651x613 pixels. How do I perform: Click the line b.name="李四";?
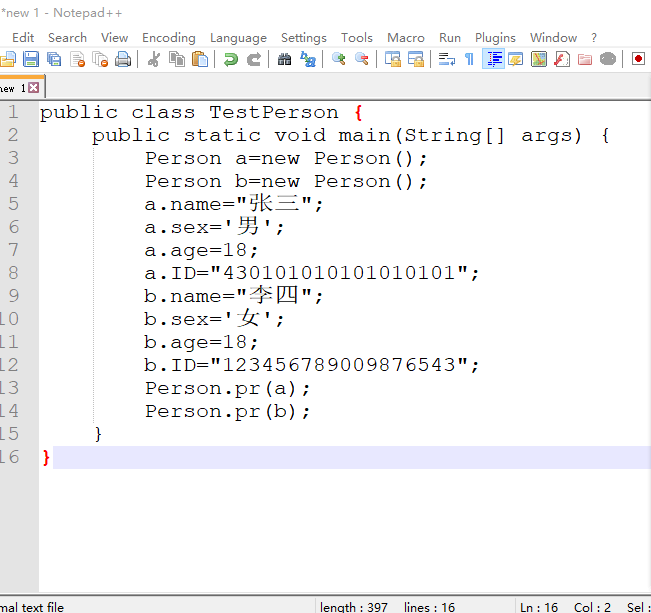pos(233,296)
